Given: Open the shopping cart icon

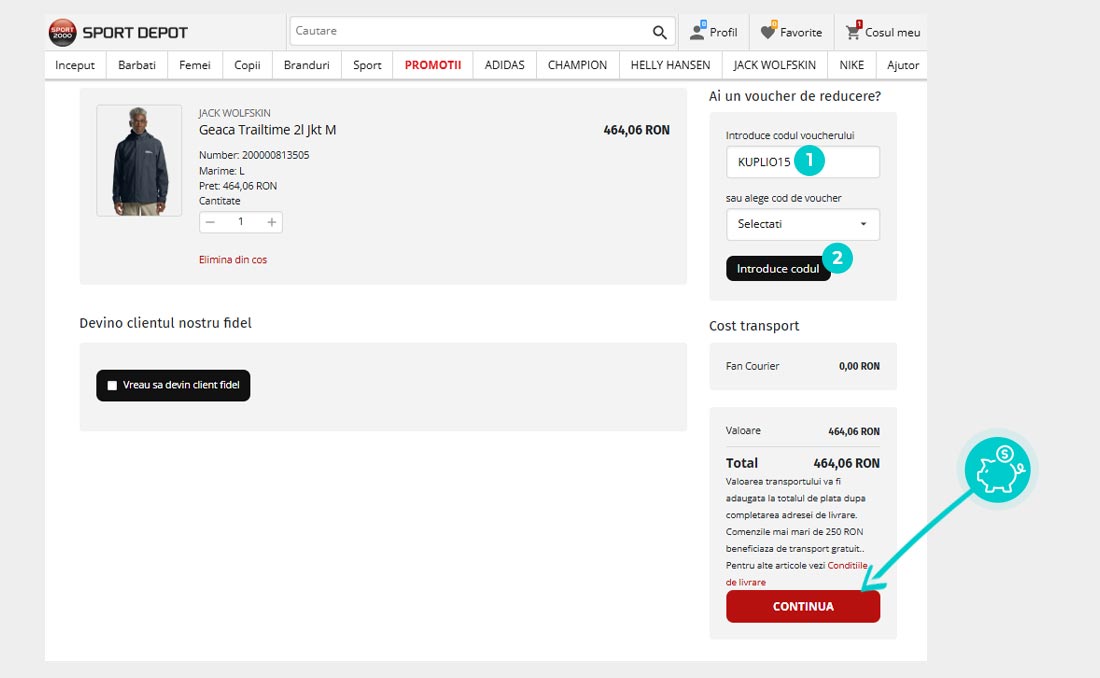Looking at the screenshot, I should pos(853,32).
